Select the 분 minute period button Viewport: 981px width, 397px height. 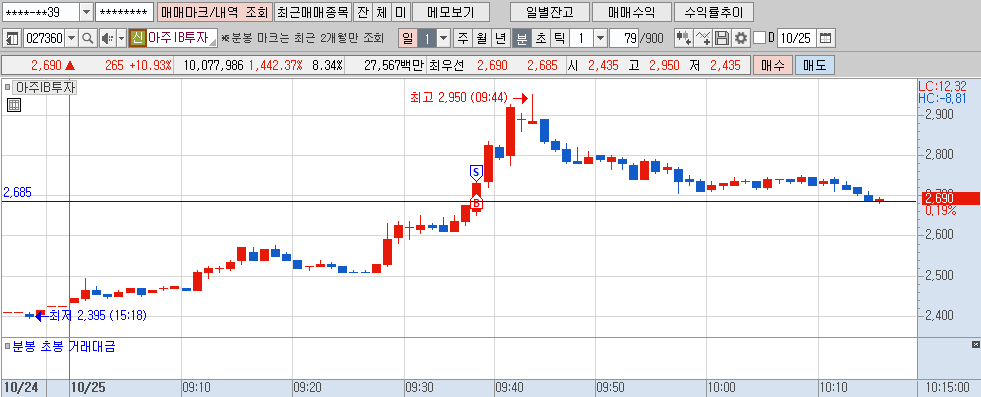coord(521,38)
